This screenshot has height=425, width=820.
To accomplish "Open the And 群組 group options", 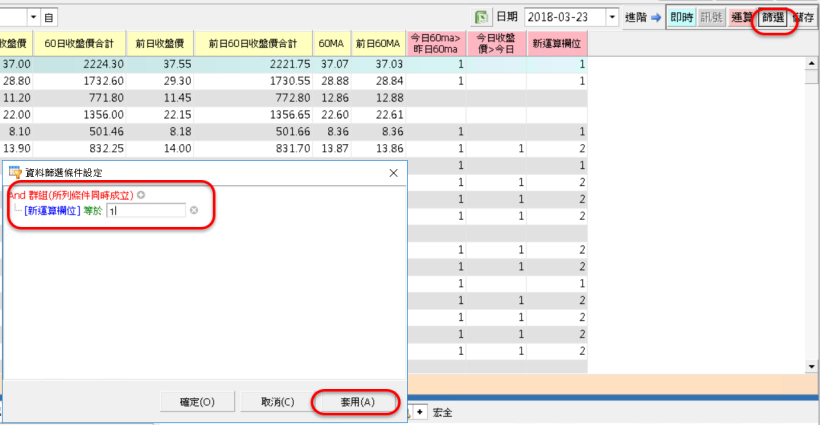I will [71, 196].
